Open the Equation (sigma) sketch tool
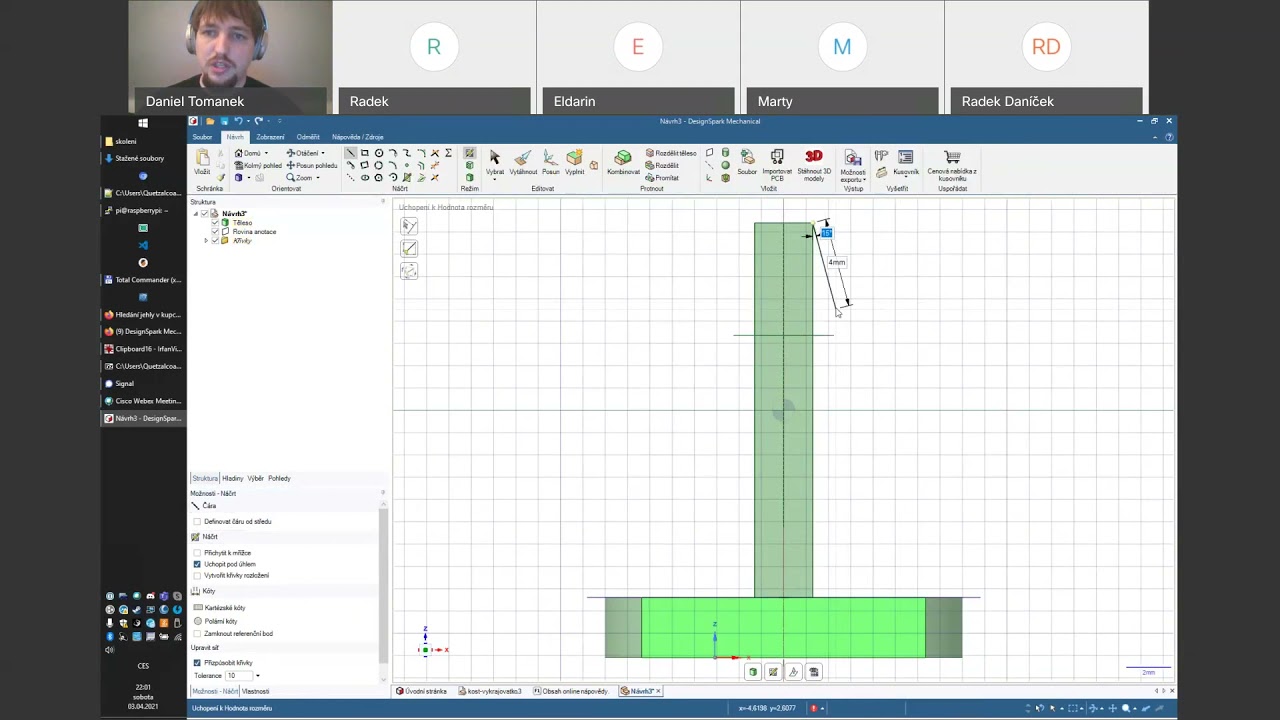The image size is (1280, 720). tap(448, 153)
